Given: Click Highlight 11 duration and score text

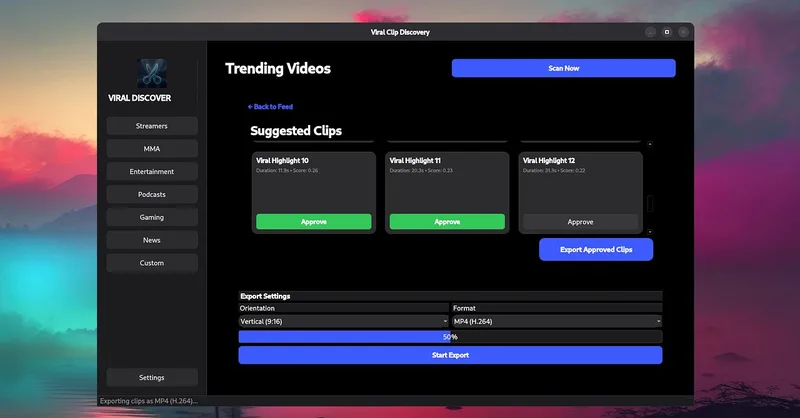Looking at the screenshot, I should point(421,170).
